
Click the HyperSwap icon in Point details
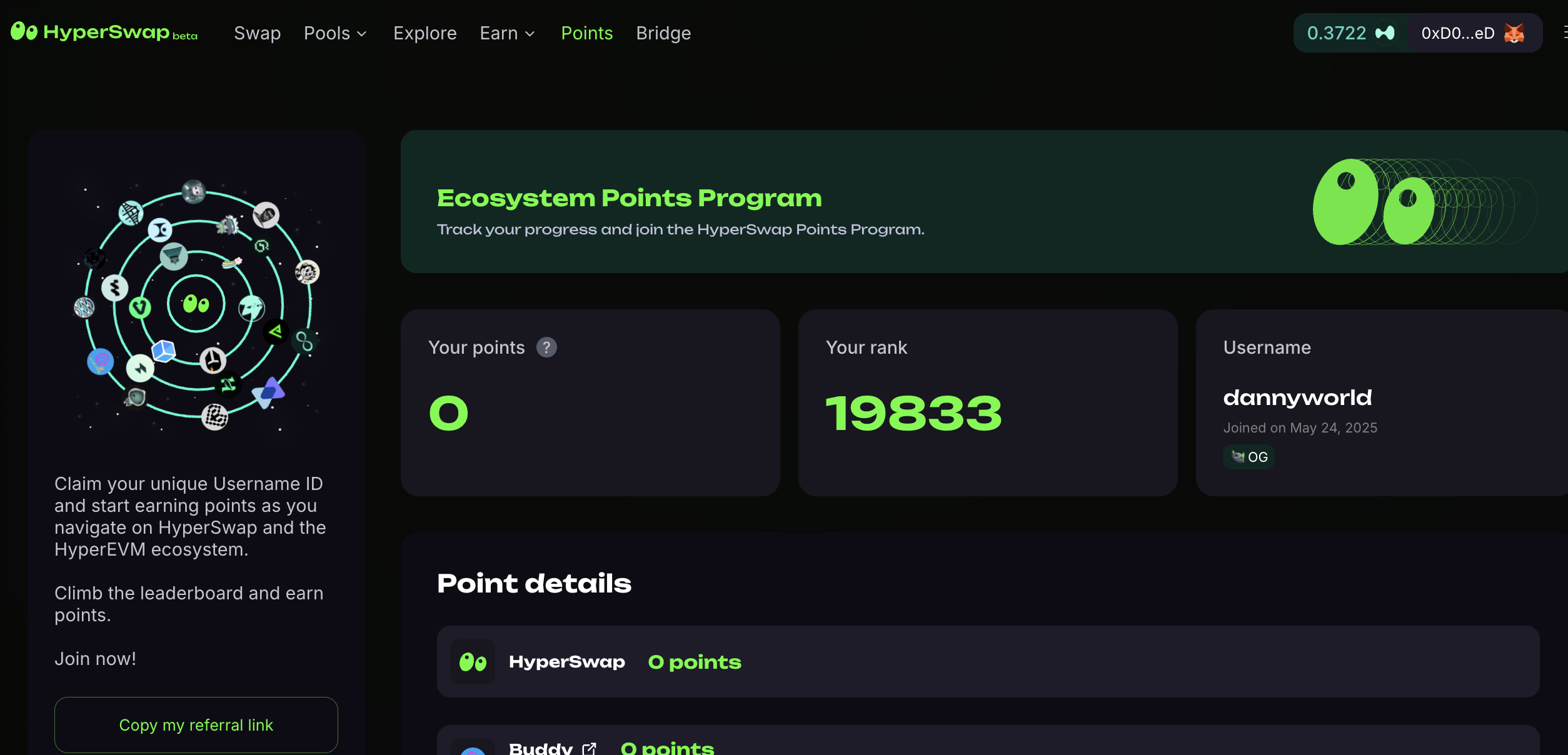coord(473,662)
